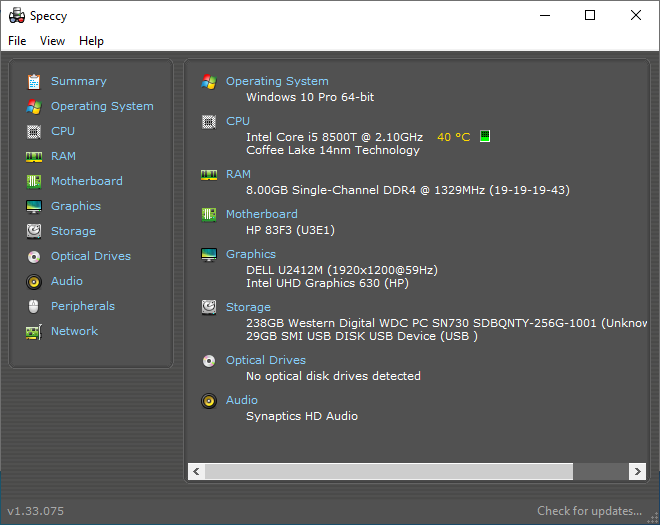Open the Storage section in sidebar
This screenshot has width=660, height=525.
coord(73,231)
